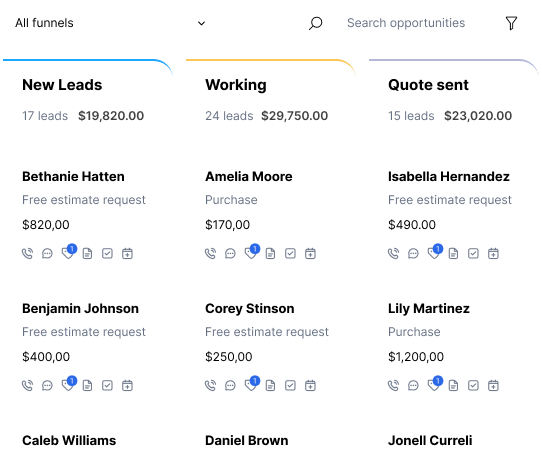
Task: Toggle task checkbox icon for Bethanie Hatten
Action: click(108, 254)
